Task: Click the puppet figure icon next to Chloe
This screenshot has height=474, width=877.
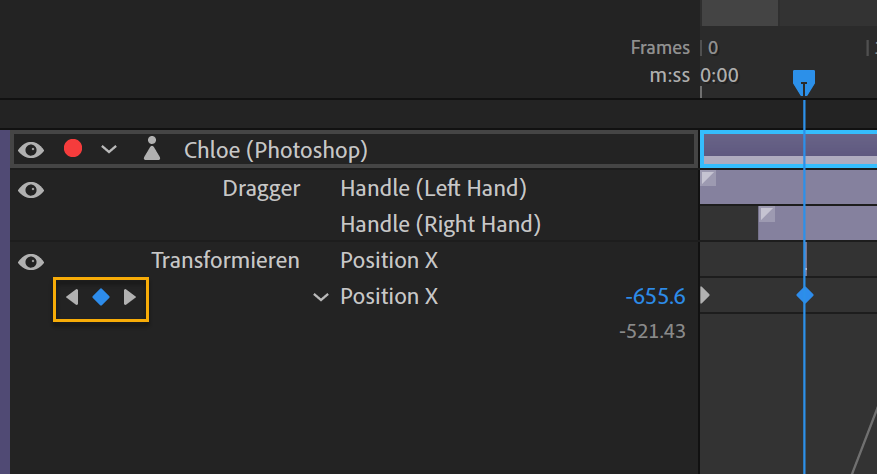Action: click(x=151, y=150)
